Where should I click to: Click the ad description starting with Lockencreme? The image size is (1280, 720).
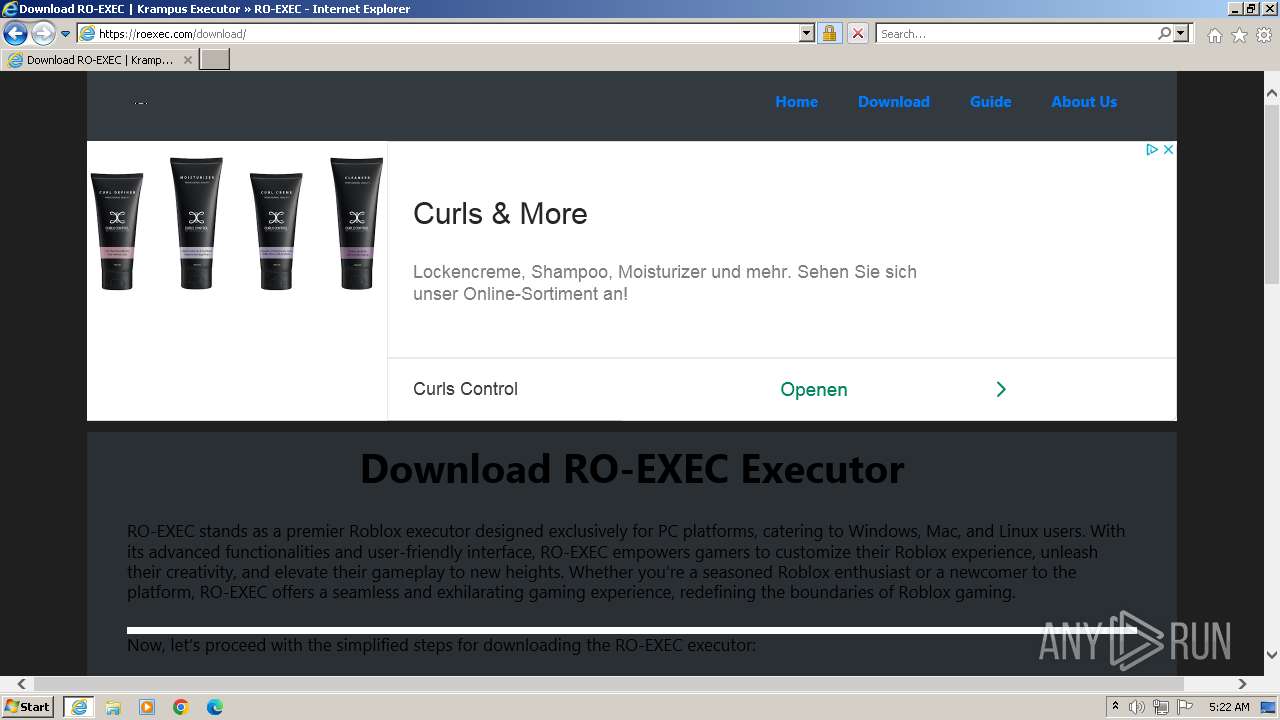pyautogui.click(x=665, y=283)
